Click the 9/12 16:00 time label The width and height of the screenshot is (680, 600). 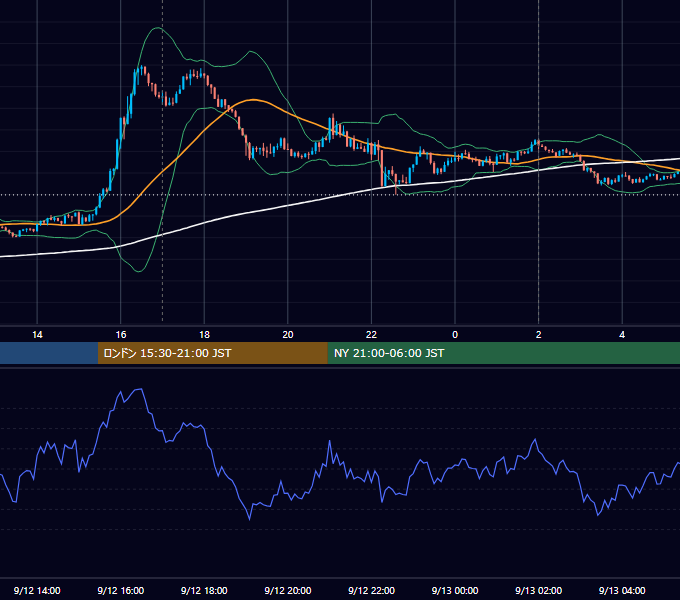pyautogui.click(x=121, y=590)
